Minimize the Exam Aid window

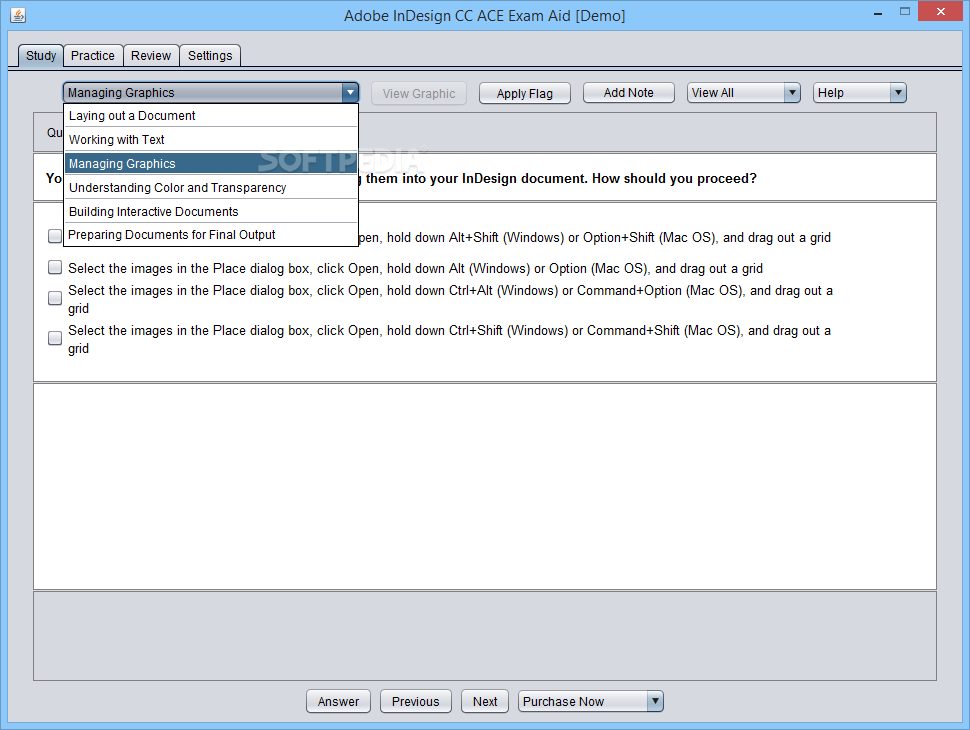pyautogui.click(x=877, y=13)
